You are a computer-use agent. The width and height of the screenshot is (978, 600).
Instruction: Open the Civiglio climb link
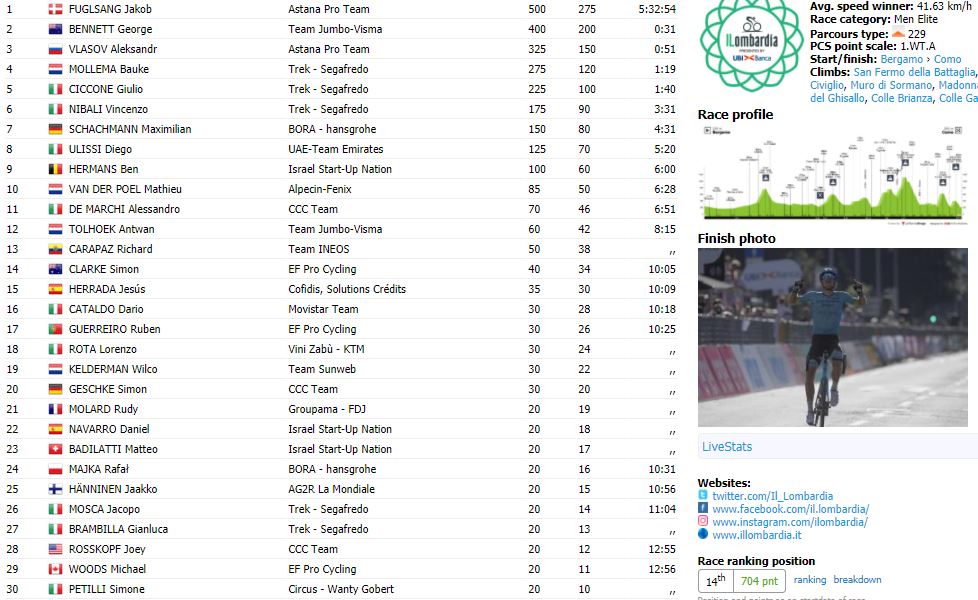pyautogui.click(x=826, y=85)
